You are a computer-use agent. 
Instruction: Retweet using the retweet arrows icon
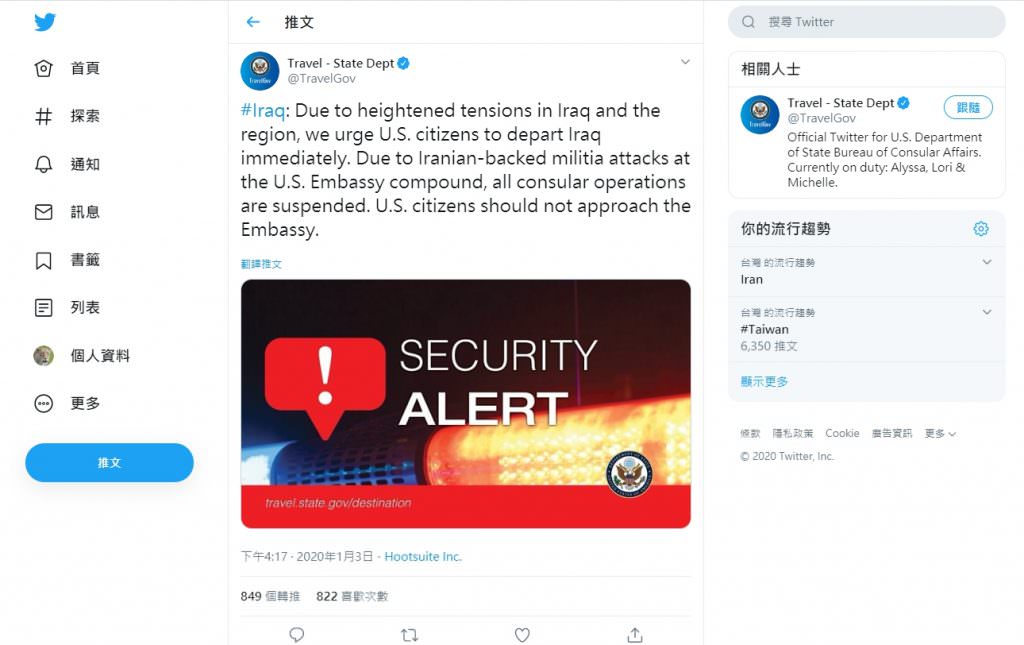(x=409, y=635)
